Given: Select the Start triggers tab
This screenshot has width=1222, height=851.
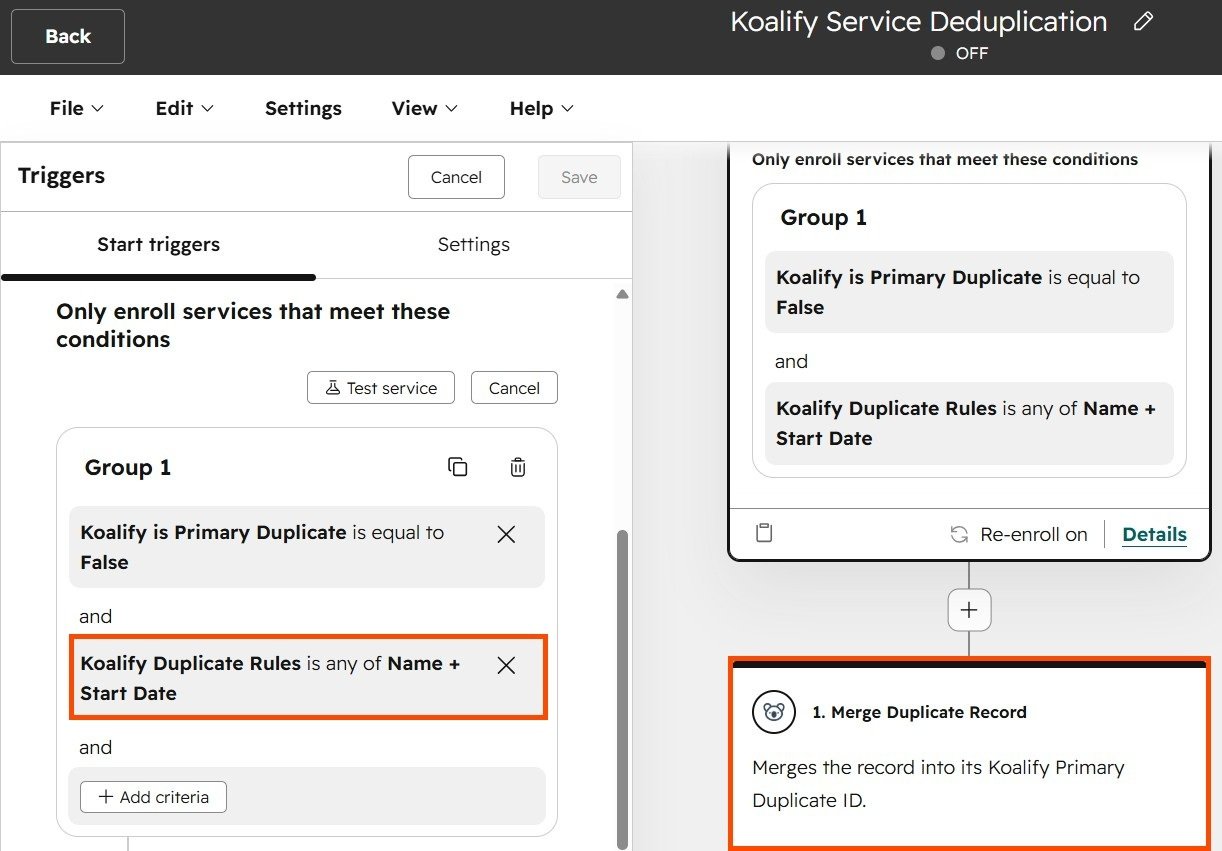Looking at the screenshot, I should (158, 245).
